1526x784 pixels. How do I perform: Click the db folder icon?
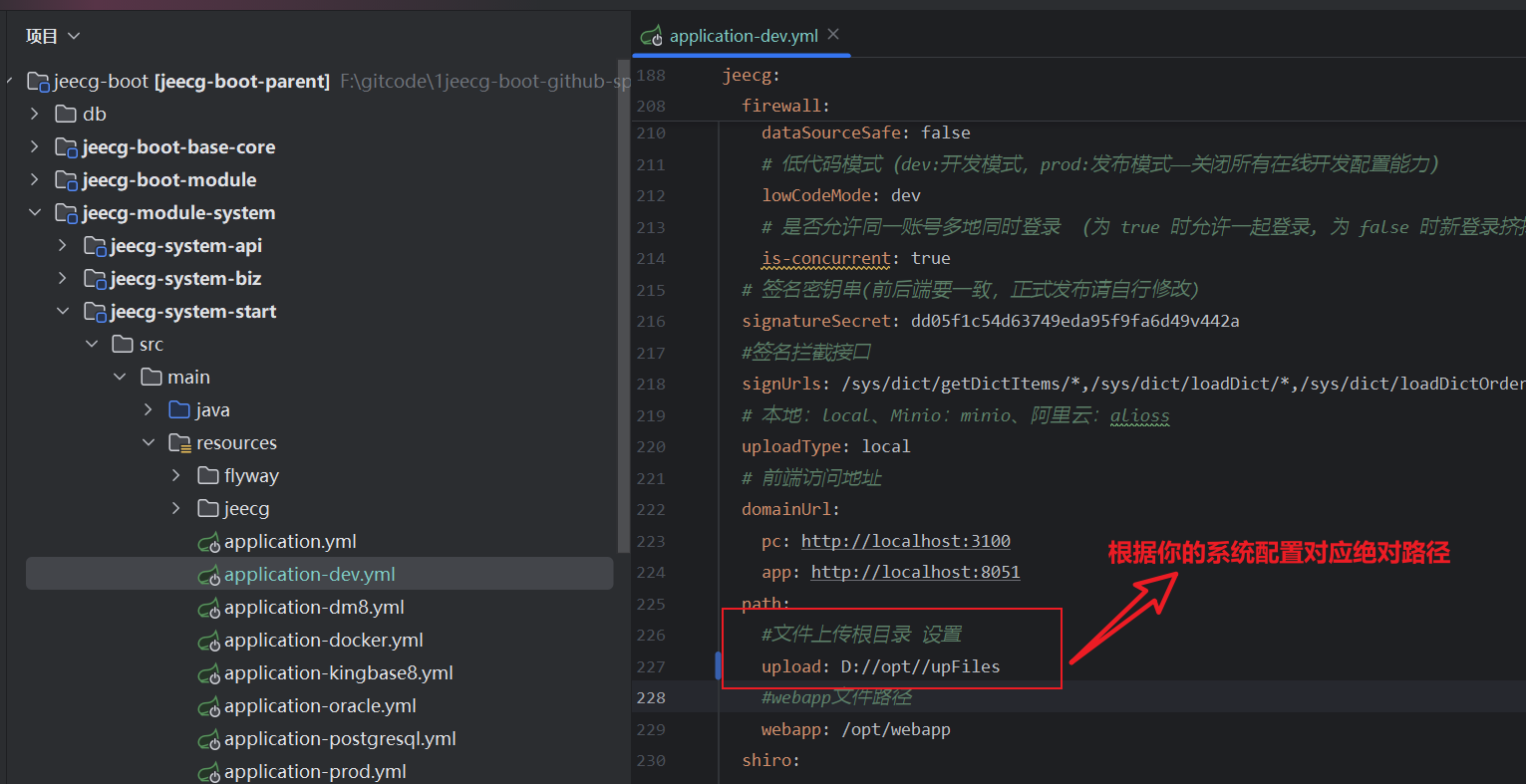click(x=66, y=114)
